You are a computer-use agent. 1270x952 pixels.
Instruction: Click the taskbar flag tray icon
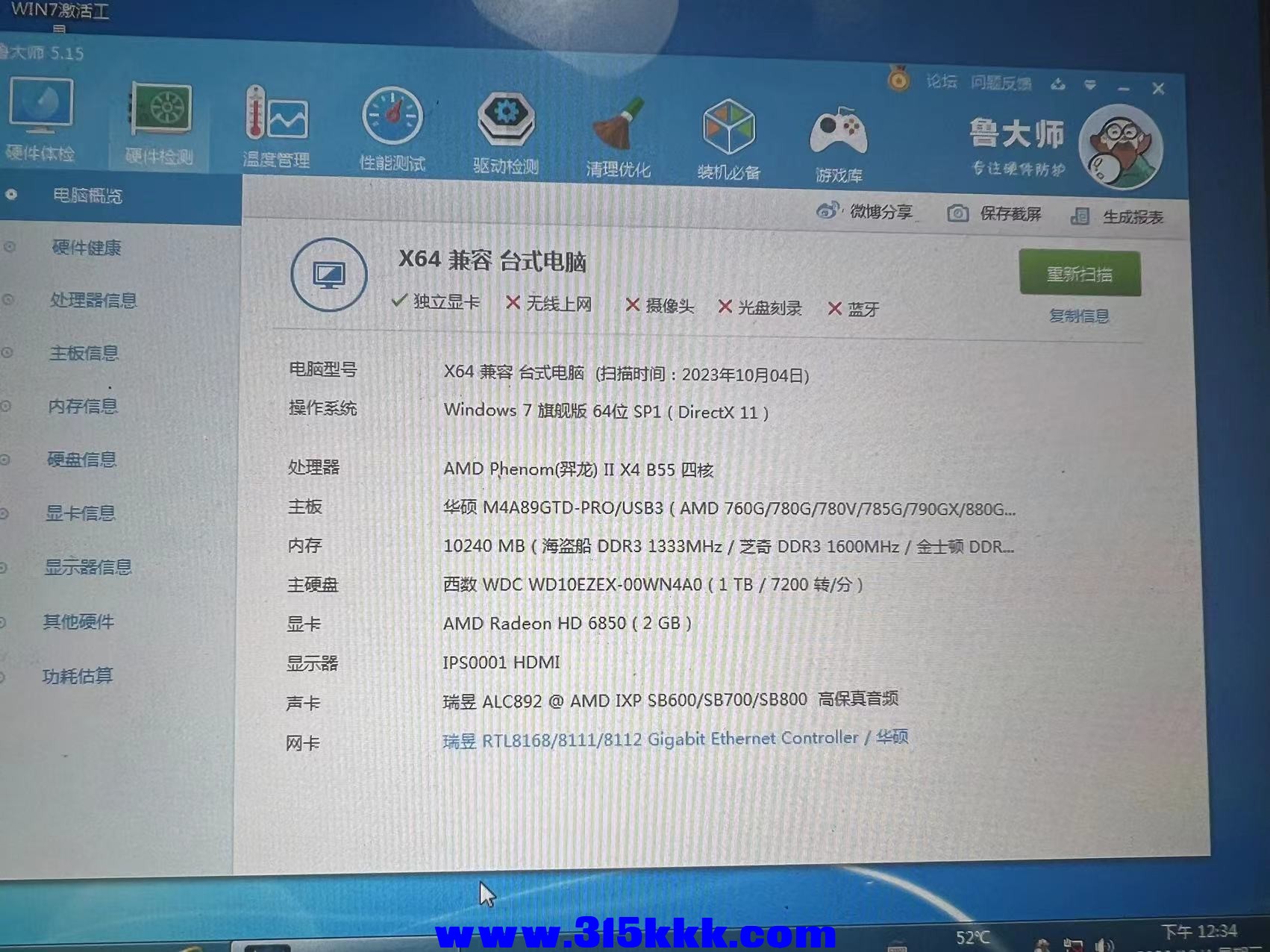(1073, 945)
